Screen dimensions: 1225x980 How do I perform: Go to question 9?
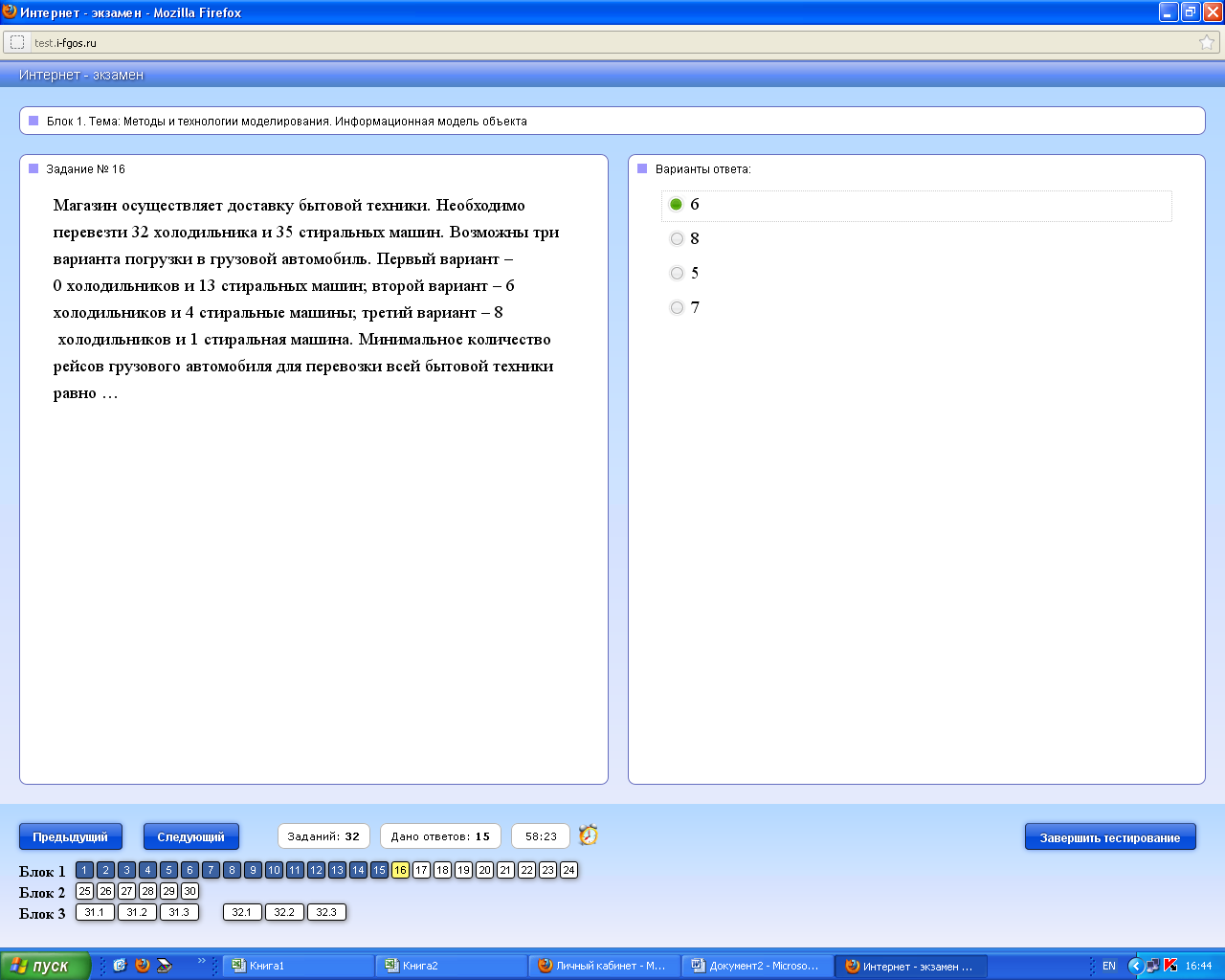(253, 870)
